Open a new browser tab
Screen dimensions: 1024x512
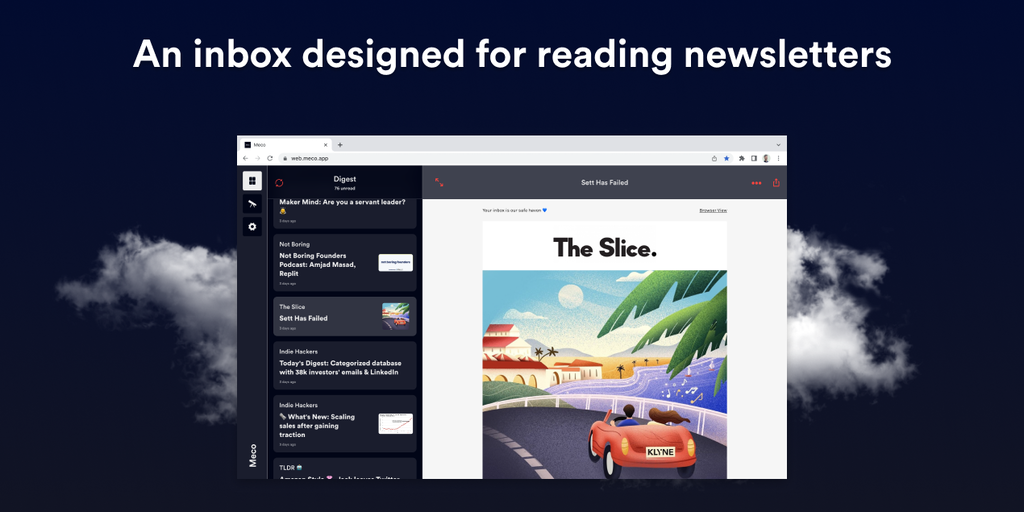coord(340,145)
